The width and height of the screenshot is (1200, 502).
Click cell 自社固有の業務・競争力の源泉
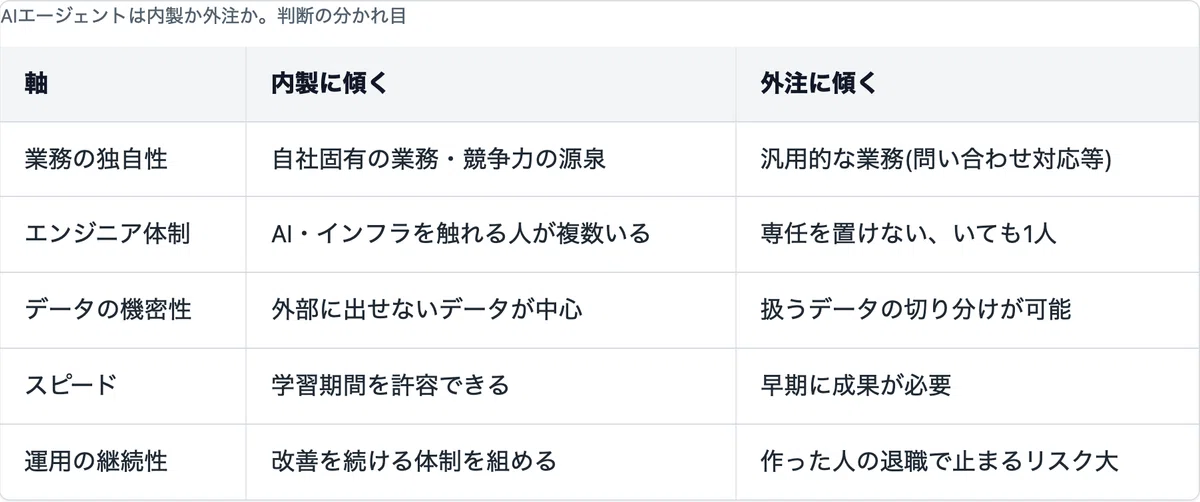tap(438, 160)
